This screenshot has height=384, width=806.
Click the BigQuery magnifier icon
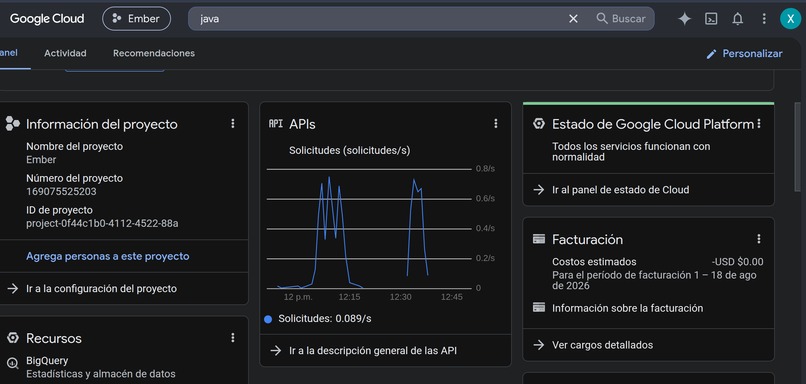[x=13, y=363]
